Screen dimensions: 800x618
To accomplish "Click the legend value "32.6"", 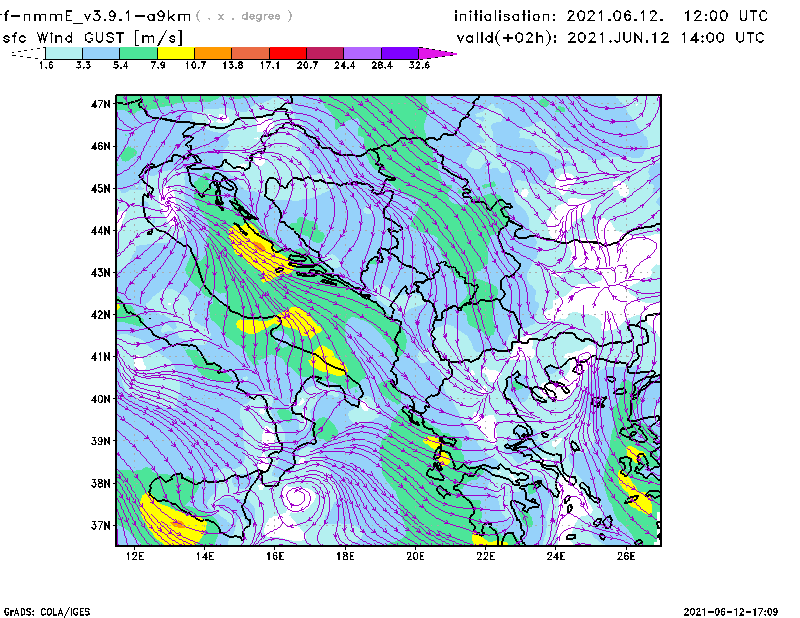I will point(419,65).
